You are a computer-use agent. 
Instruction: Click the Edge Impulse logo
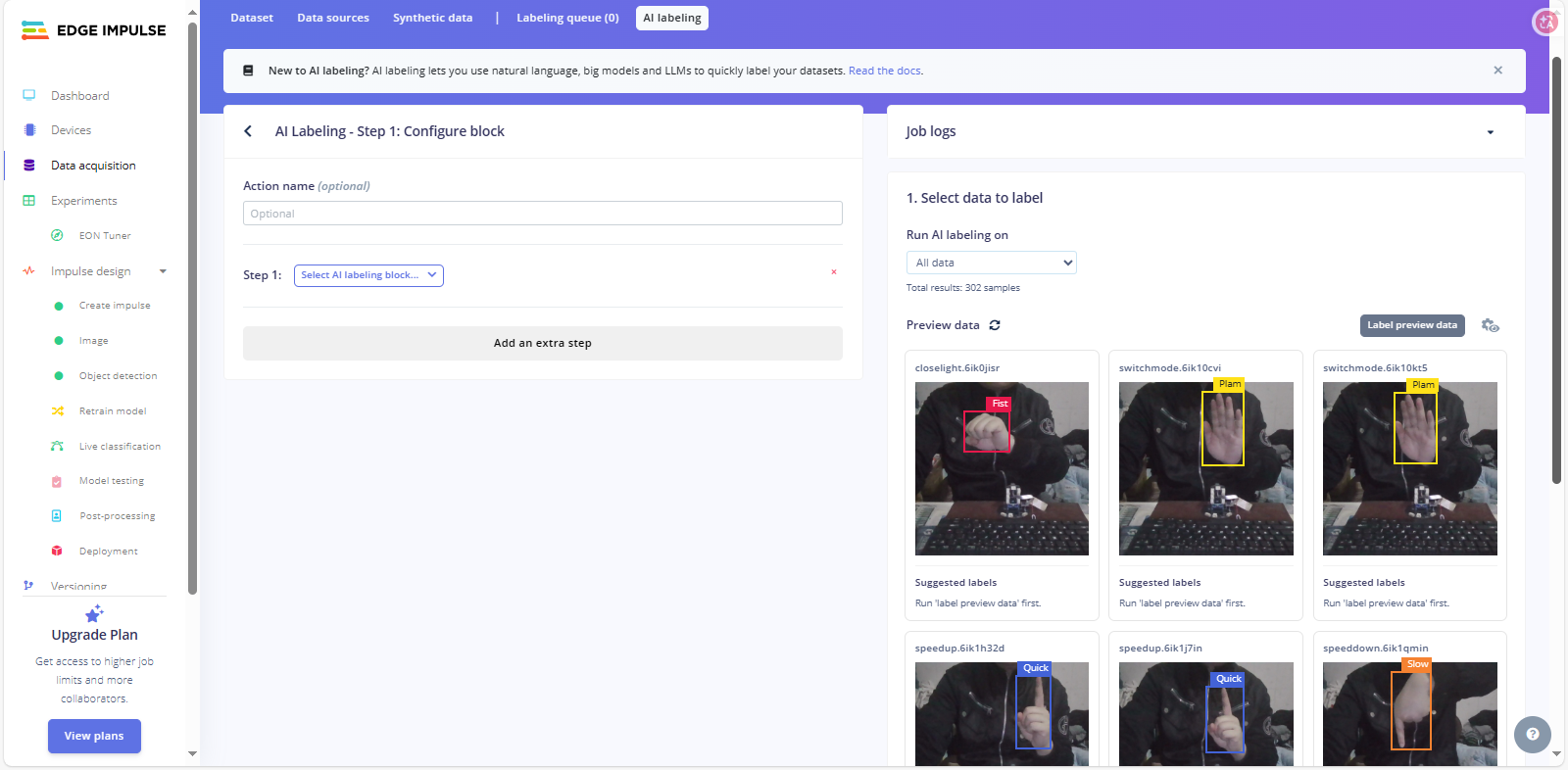93,30
